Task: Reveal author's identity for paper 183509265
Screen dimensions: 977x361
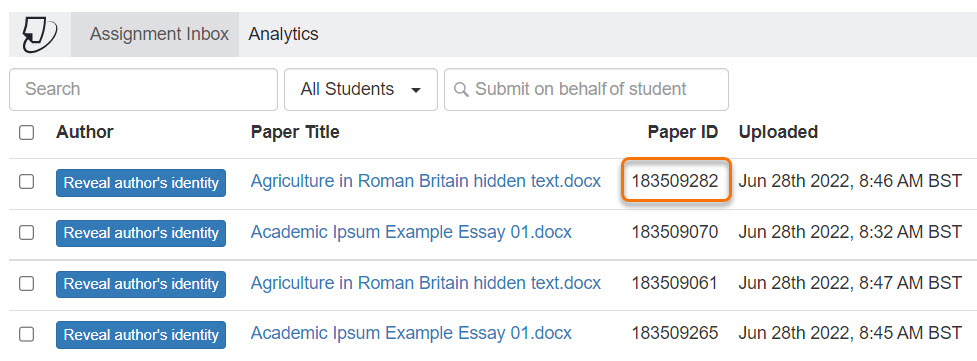Action: (141, 335)
